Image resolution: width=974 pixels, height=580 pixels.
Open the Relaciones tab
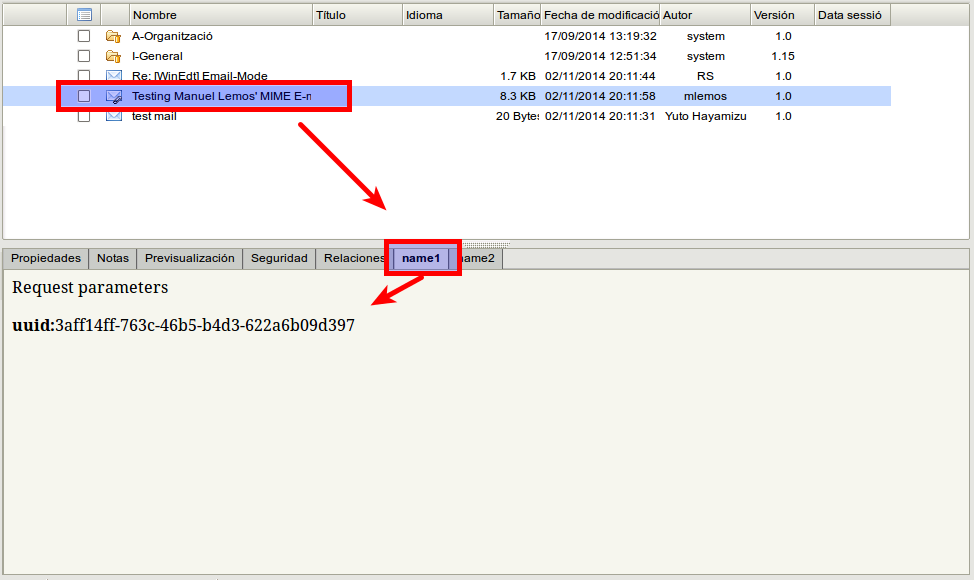(353, 258)
